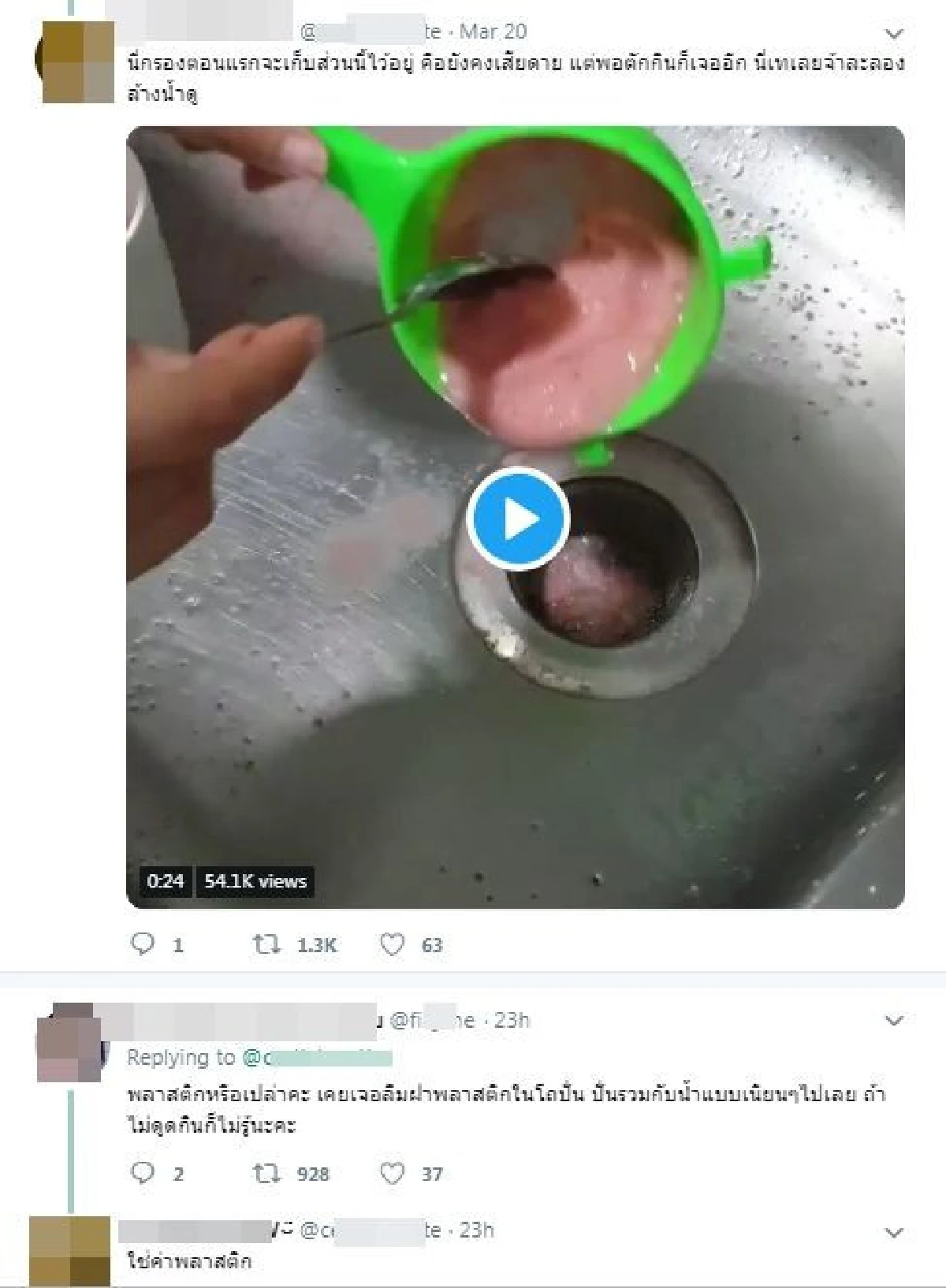The width and height of the screenshot is (946, 1288).
Task: Click the 0:24 video duration badge
Action: pyautogui.click(x=165, y=881)
